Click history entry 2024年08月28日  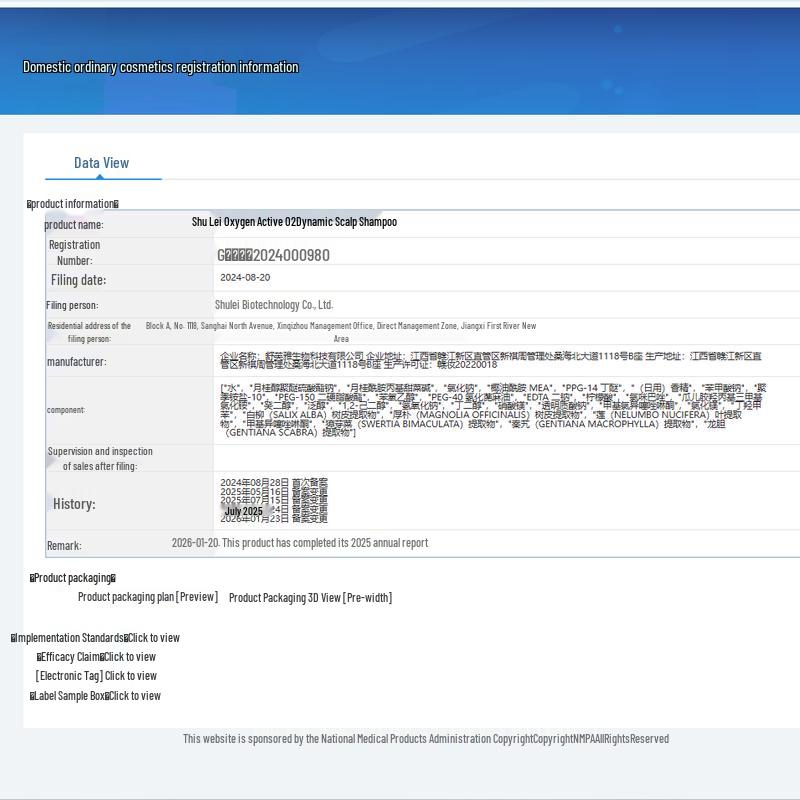274,482
